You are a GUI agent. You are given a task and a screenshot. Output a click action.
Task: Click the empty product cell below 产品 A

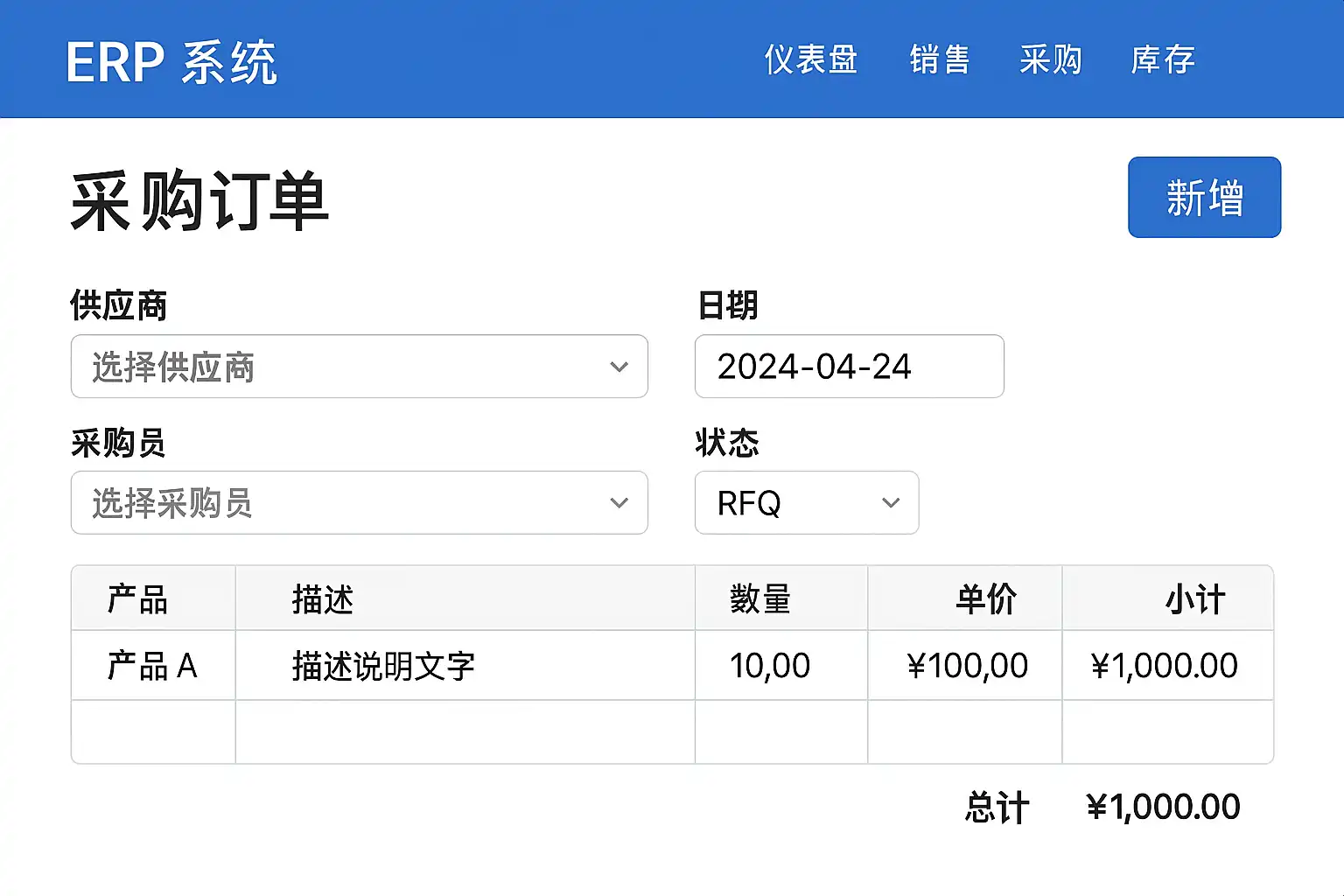[x=153, y=732]
